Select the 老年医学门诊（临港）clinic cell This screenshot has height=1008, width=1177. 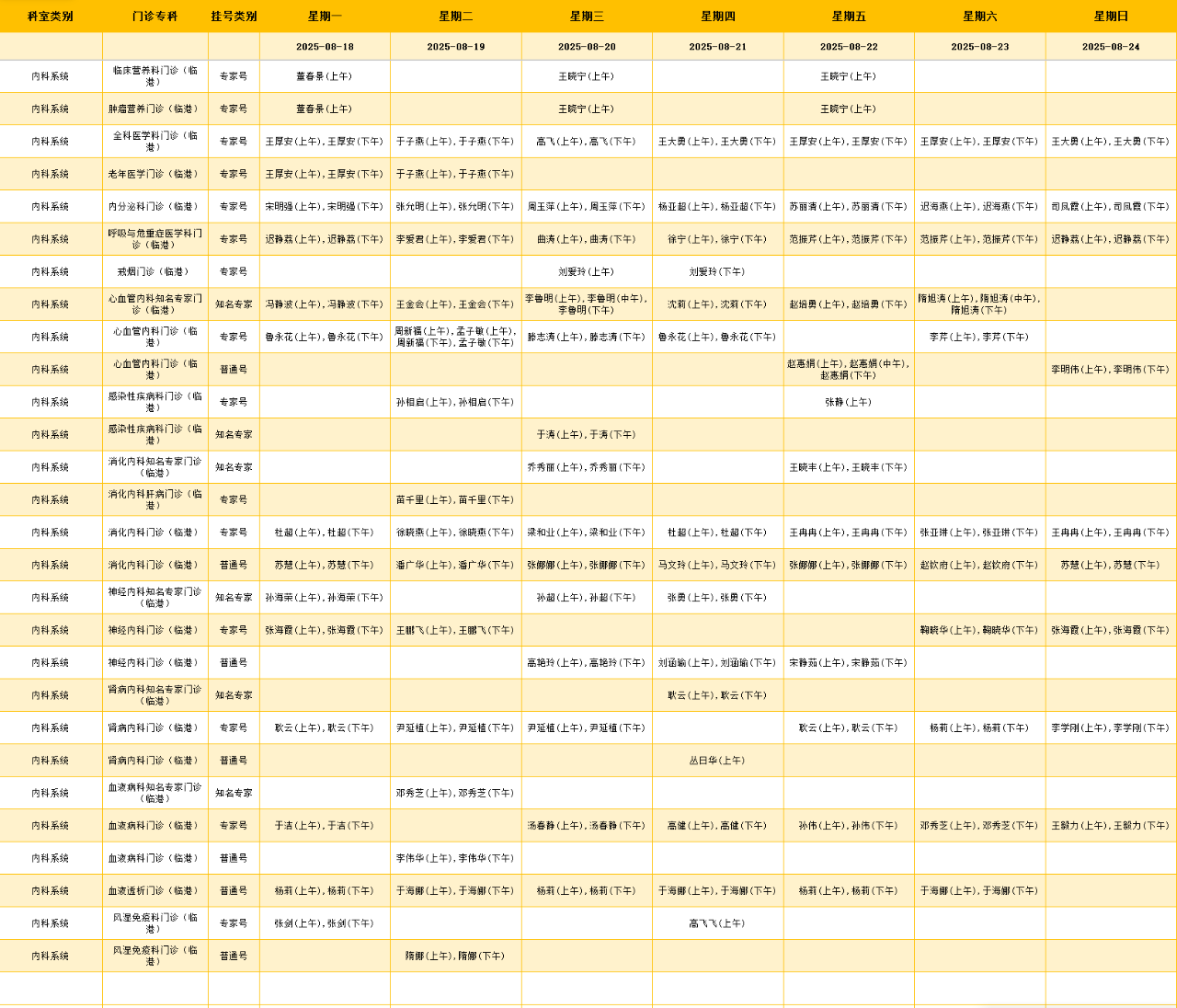(155, 174)
